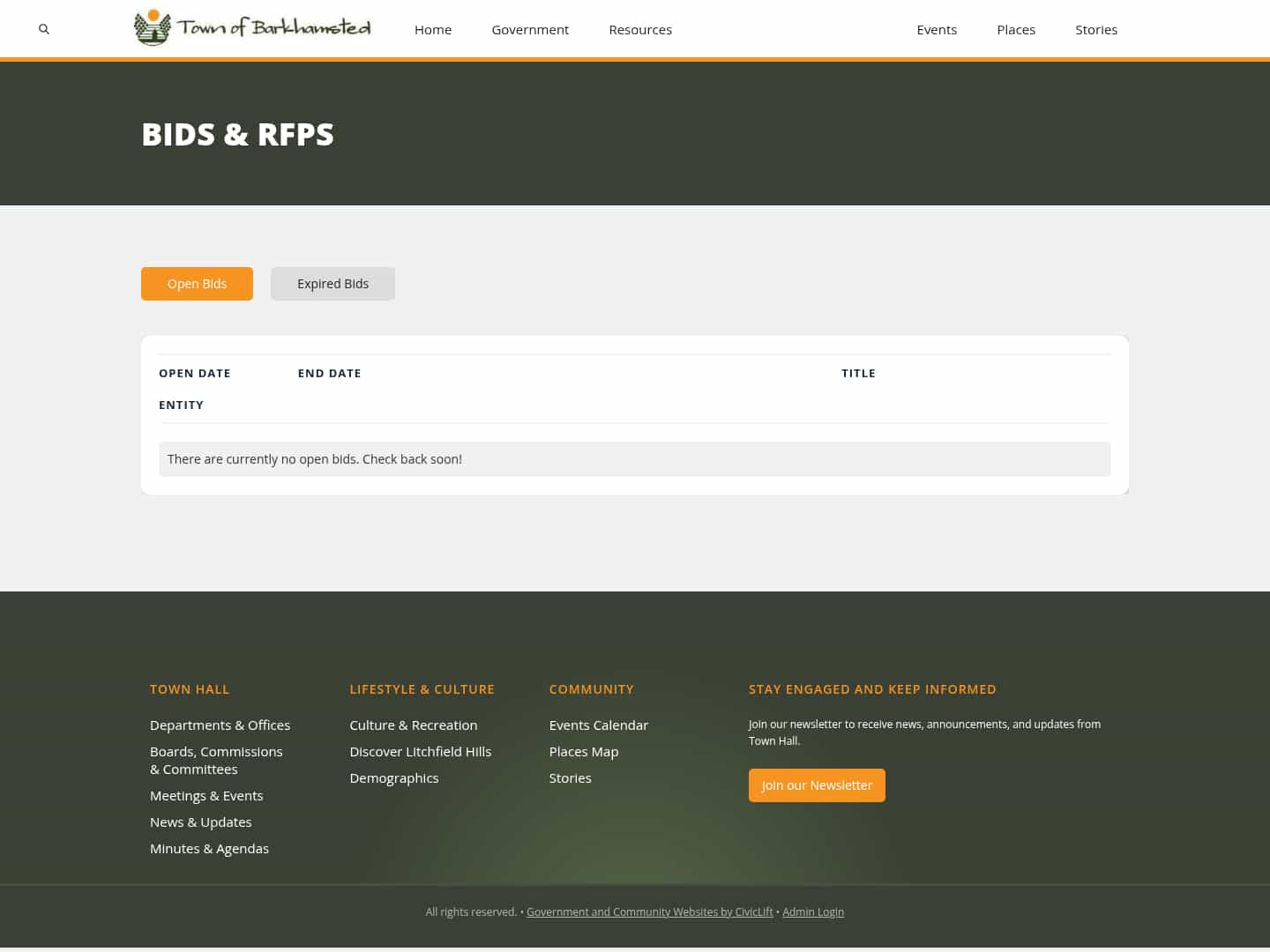Open Boards, Commissions & Committees
The height and width of the screenshot is (952, 1270).
coord(216,760)
